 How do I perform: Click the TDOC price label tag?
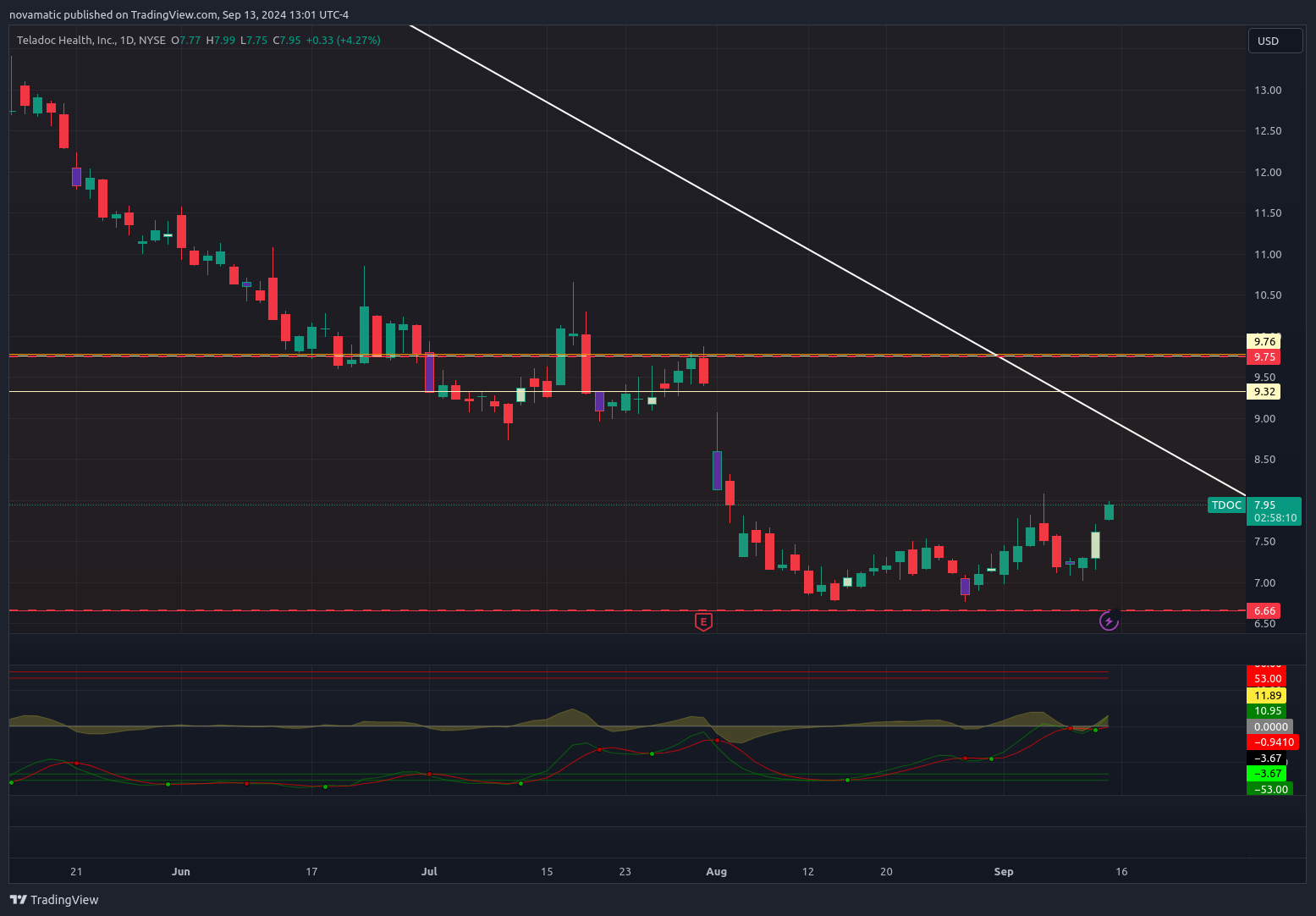point(1226,505)
